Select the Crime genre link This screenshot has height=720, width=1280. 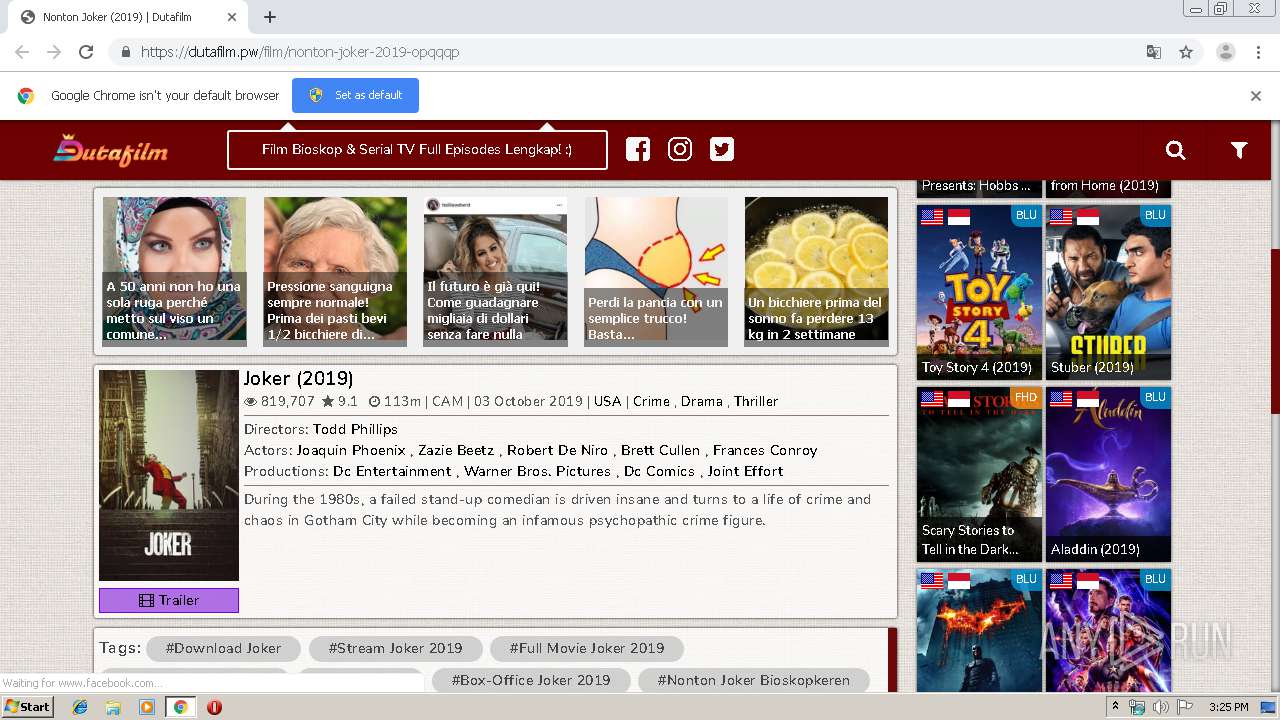(651, 401)
